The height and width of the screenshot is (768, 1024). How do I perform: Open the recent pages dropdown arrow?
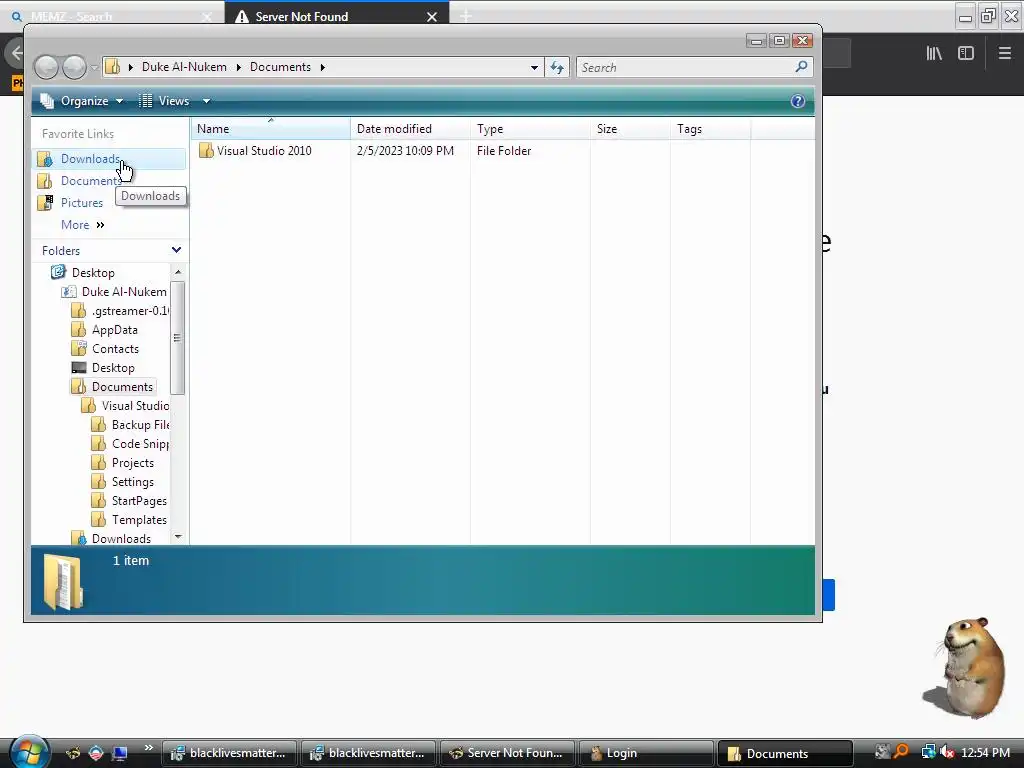pos(94,67)
